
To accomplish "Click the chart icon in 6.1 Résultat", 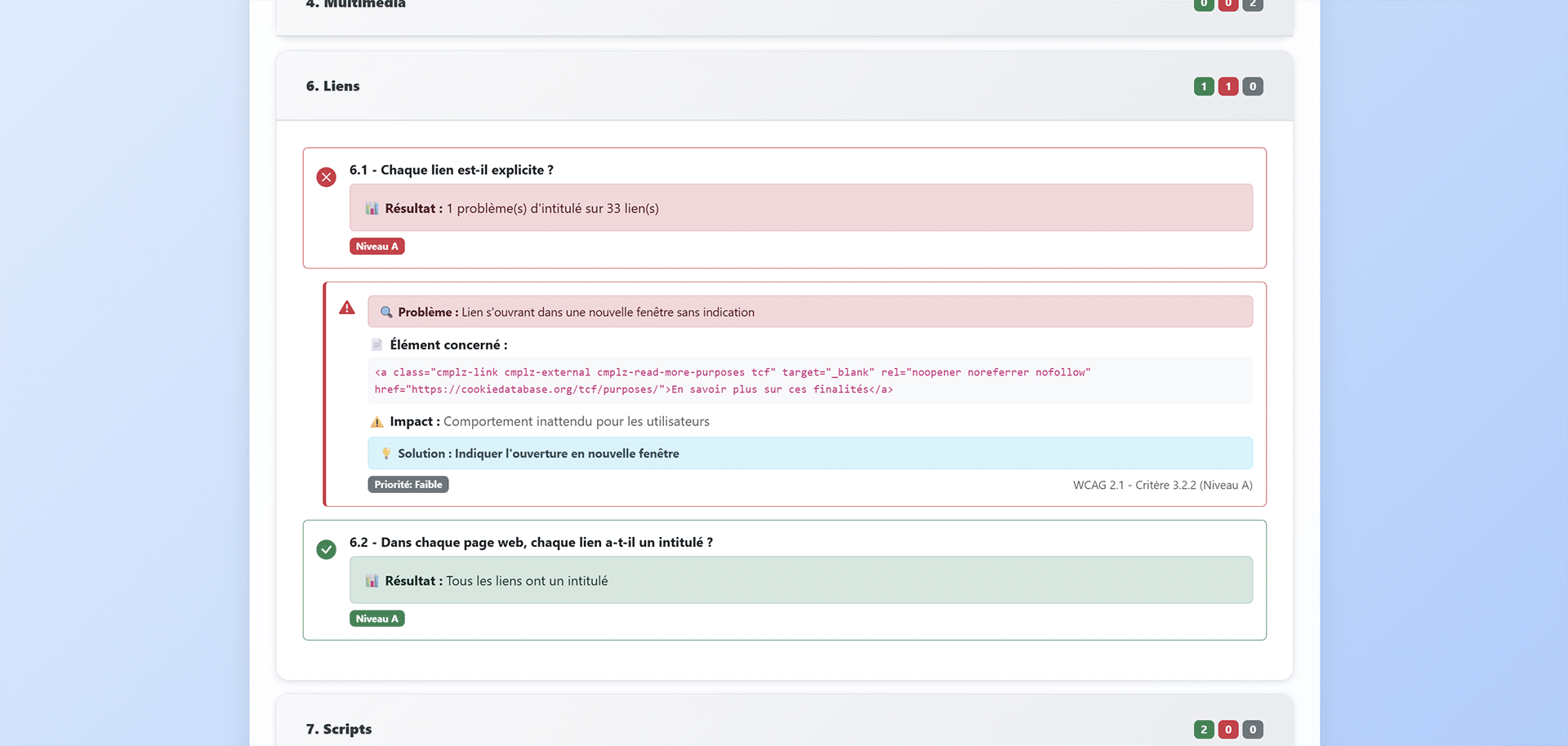I will point(372,209).
